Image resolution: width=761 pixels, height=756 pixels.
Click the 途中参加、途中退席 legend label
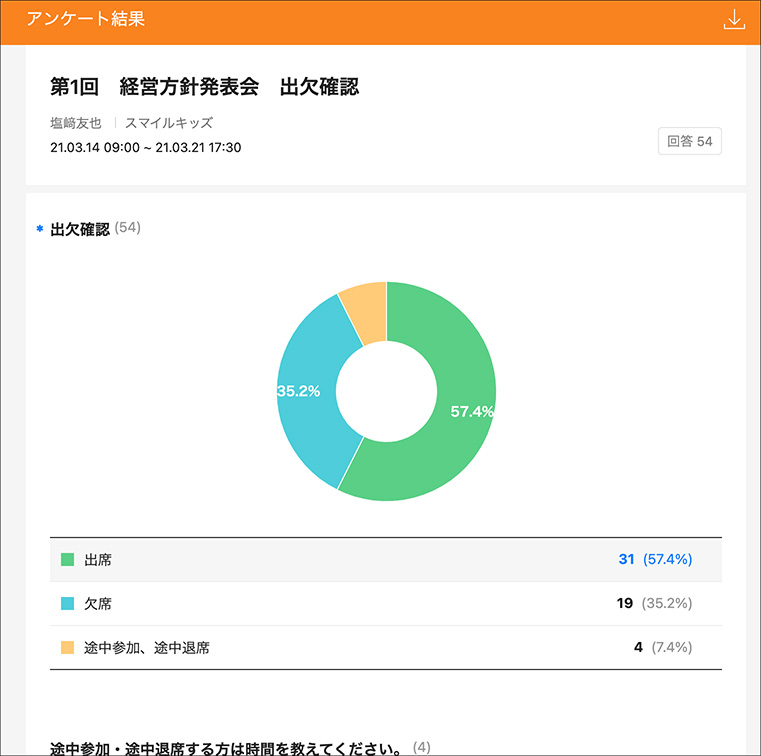point(147,648)
